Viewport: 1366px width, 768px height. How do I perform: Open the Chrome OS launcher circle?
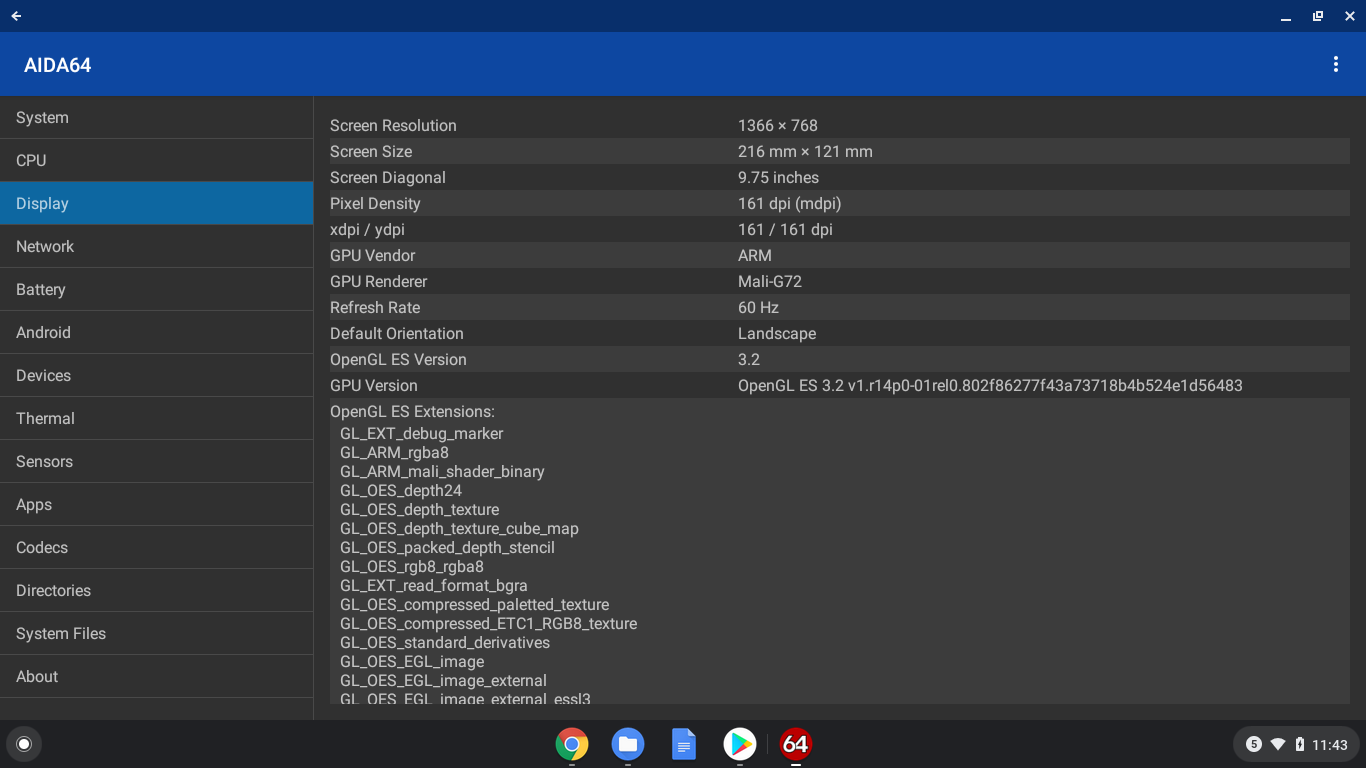click(x=24, y=744)
